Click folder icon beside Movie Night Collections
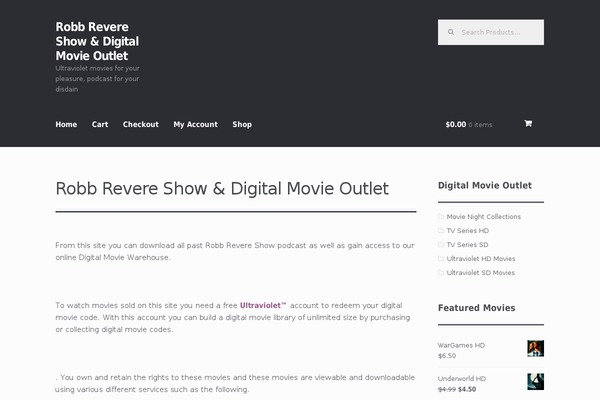 tap(441, 217)
